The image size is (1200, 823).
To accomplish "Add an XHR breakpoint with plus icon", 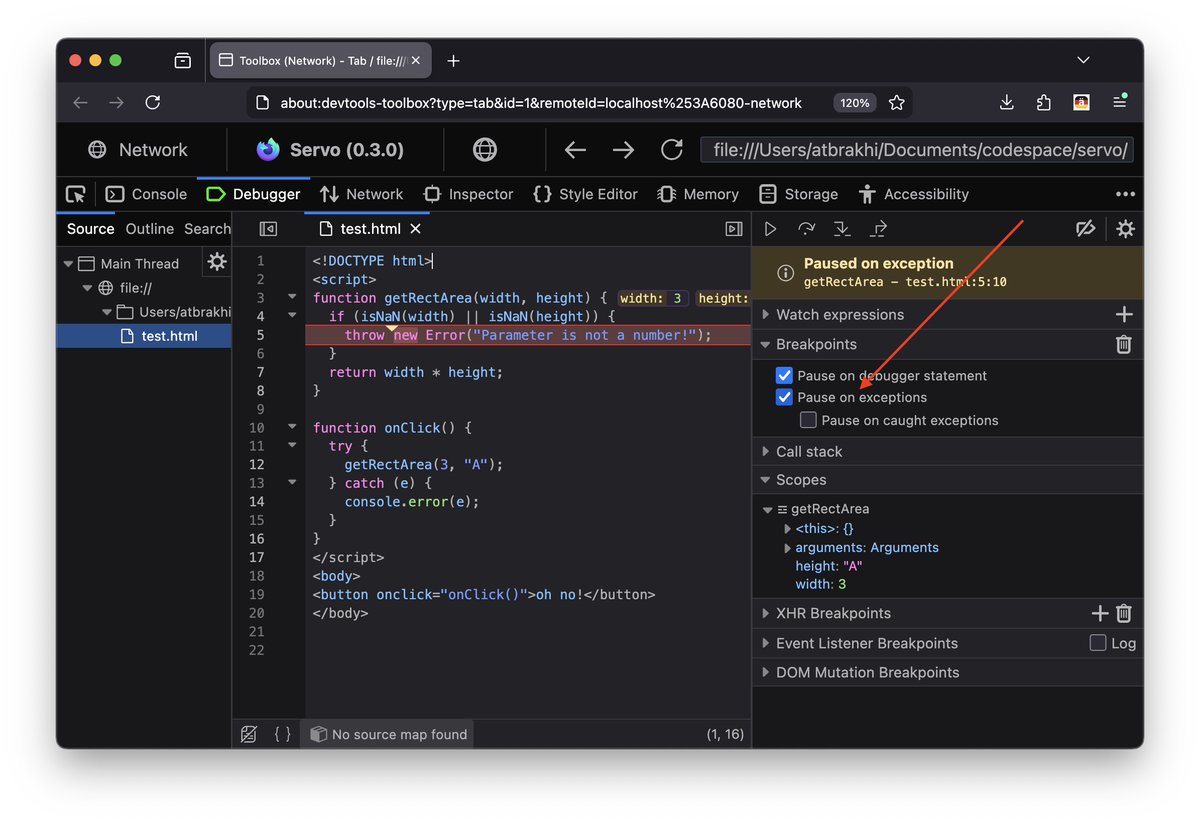I will point(1100,613).
